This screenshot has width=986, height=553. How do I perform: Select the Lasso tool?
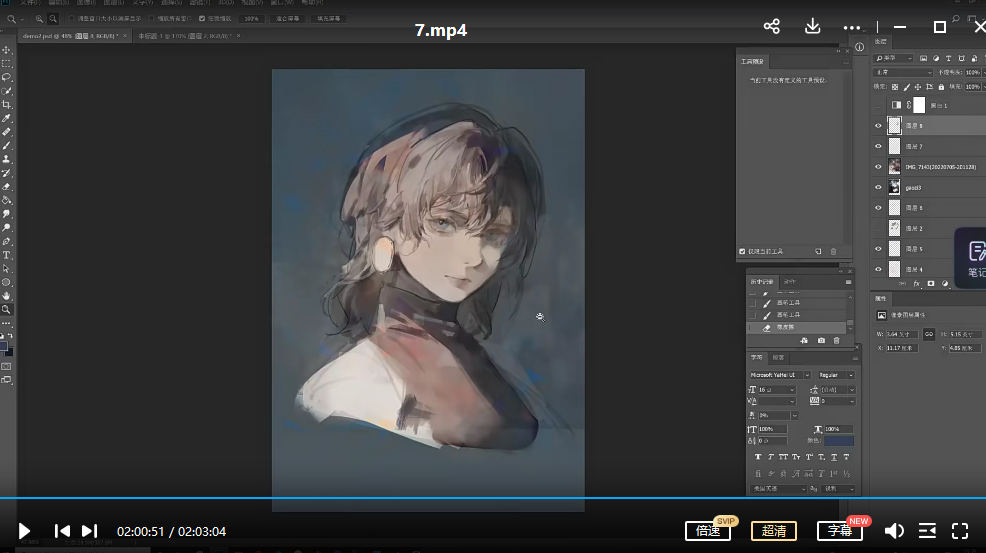(x=7, y=77)
